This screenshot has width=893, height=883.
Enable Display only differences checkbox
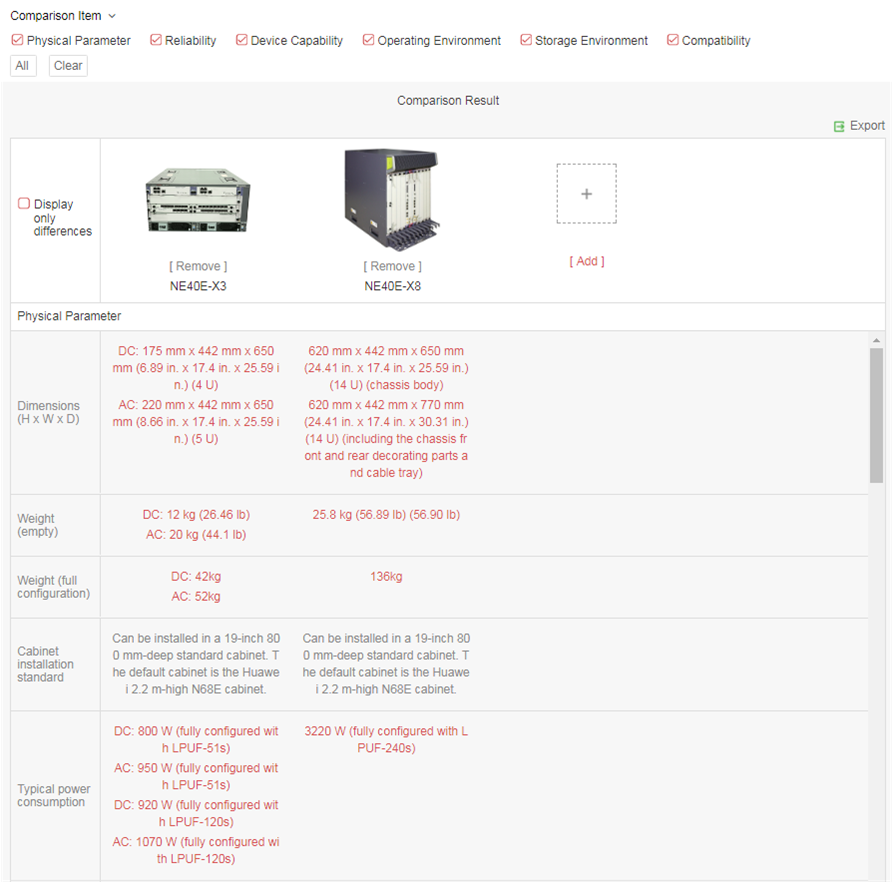pyautogui.click(x=24, y=203)
